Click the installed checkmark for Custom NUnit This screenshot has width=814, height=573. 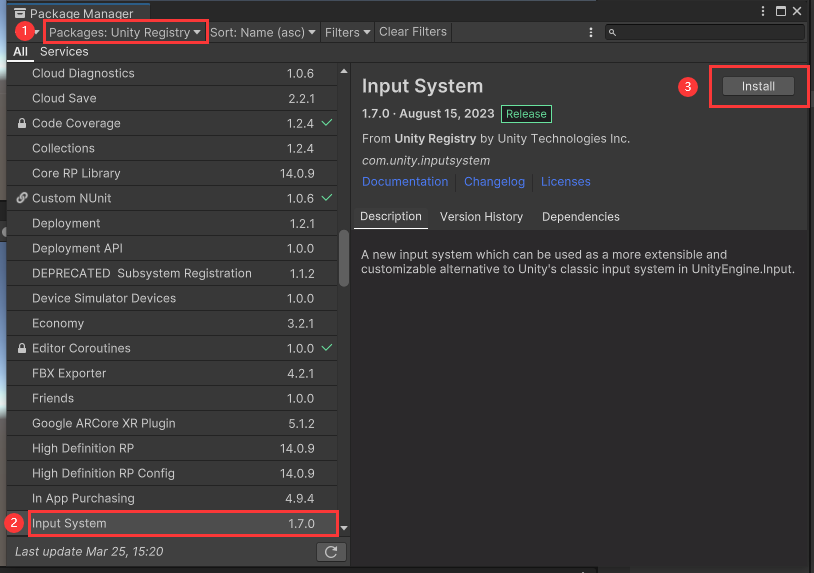327,197
